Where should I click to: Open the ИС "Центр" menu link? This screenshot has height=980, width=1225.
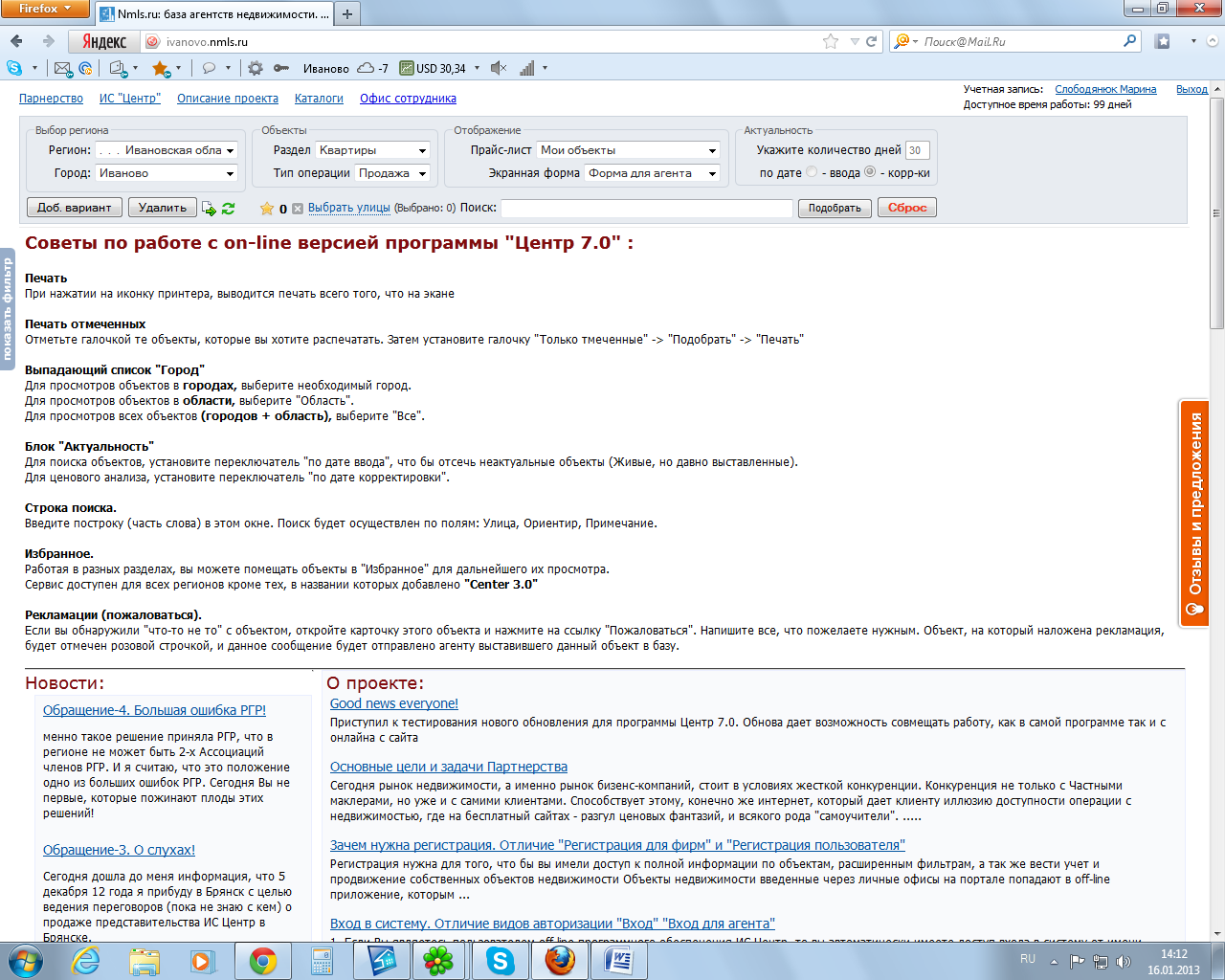click(x=130, y=99)
